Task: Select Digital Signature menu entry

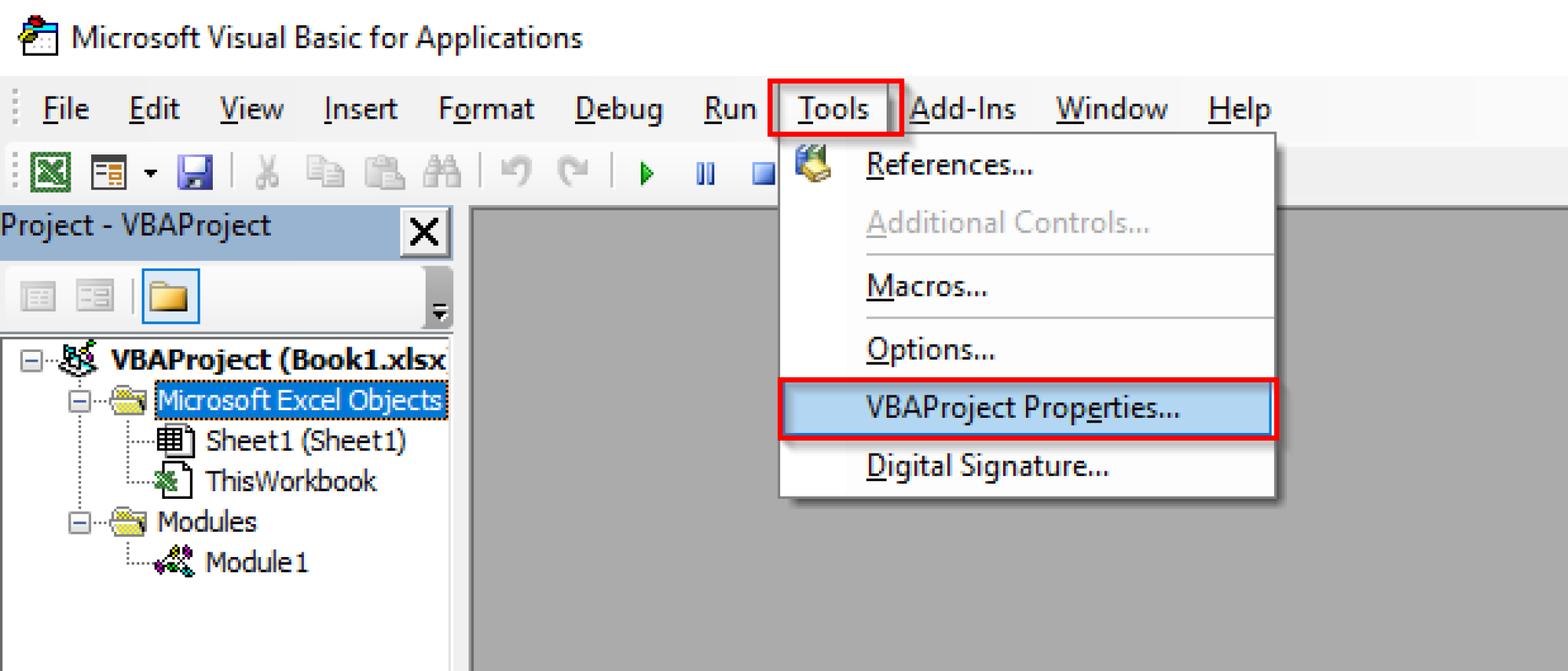Action: 987,466
